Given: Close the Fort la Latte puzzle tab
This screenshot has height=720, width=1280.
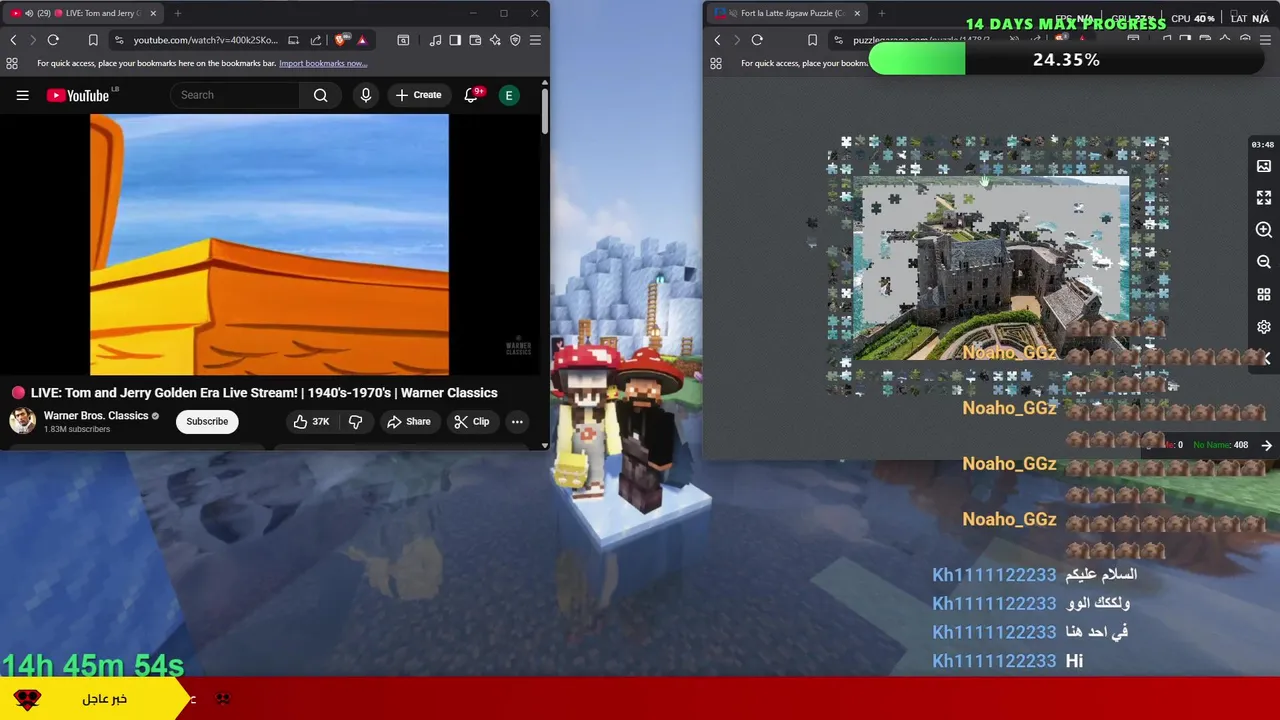Looking at the screenshot, I should (857, 13).
